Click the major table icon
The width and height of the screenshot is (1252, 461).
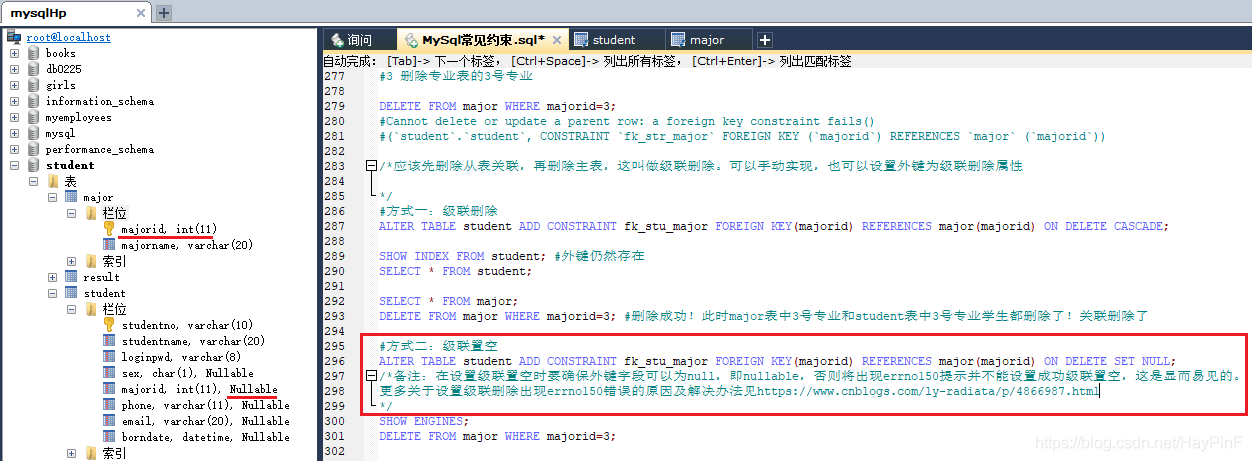(x=72, y=197)
